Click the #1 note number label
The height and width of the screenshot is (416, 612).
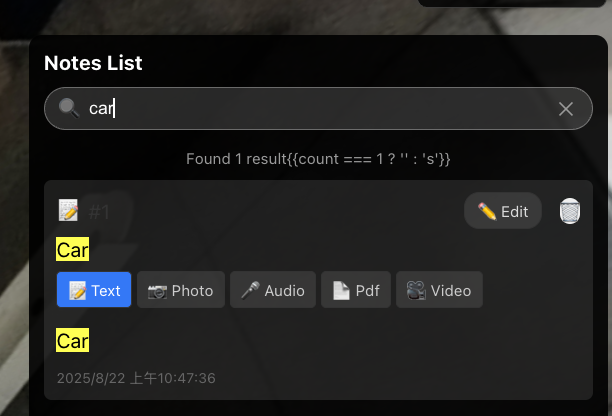coord(99,211)
